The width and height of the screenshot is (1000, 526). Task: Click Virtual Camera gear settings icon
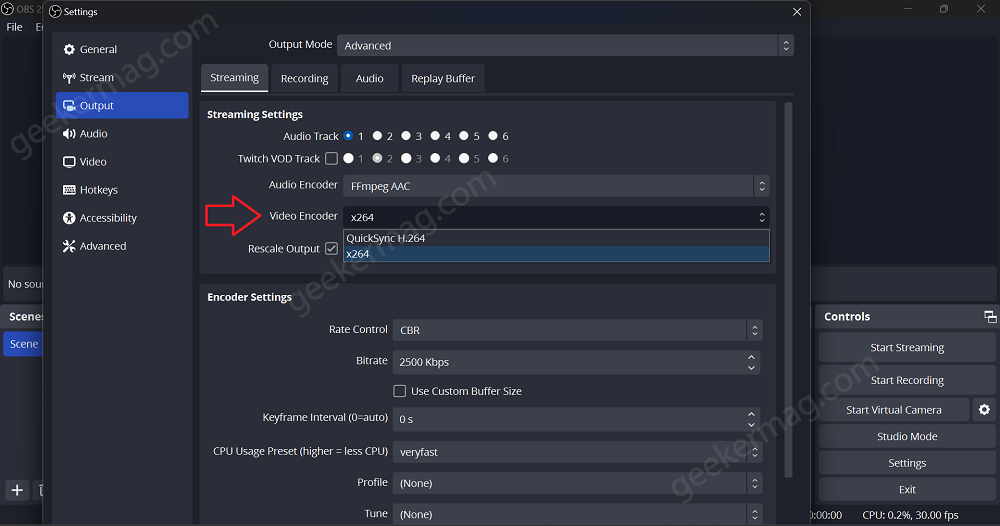[x=984, y=409]
